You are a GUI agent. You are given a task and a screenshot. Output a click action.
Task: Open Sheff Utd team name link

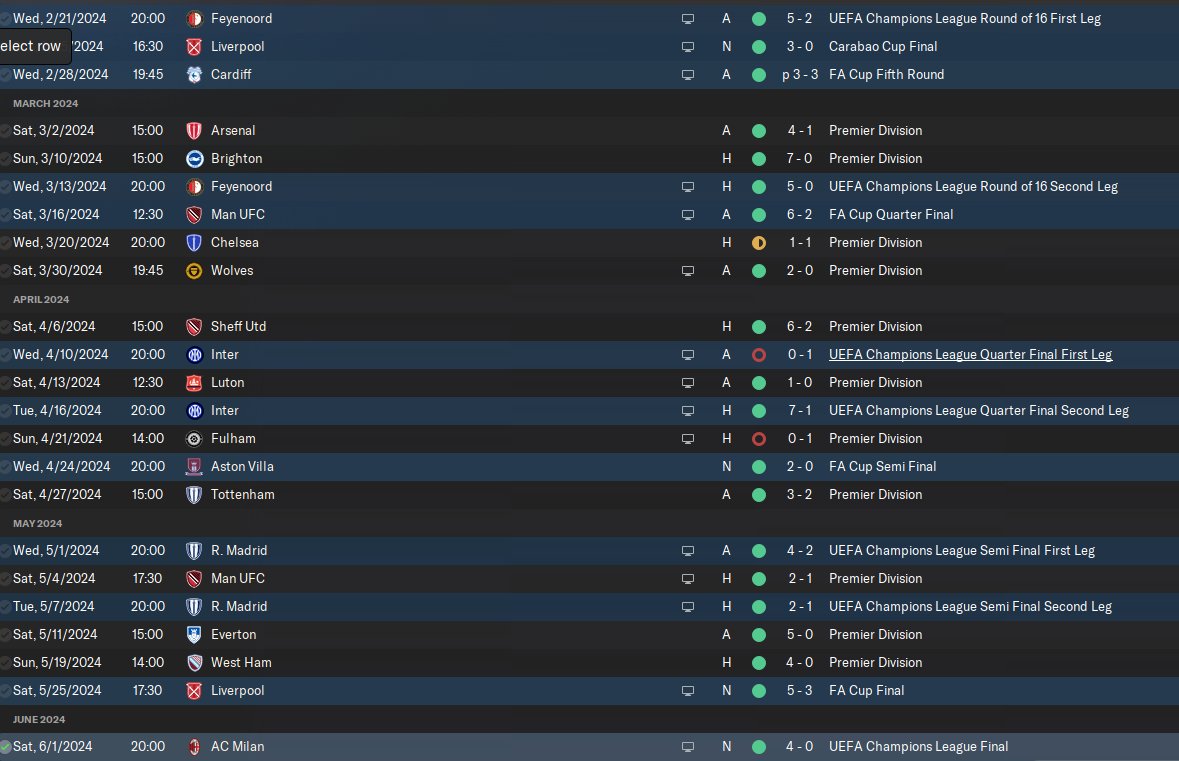click(x=238, y=326)
